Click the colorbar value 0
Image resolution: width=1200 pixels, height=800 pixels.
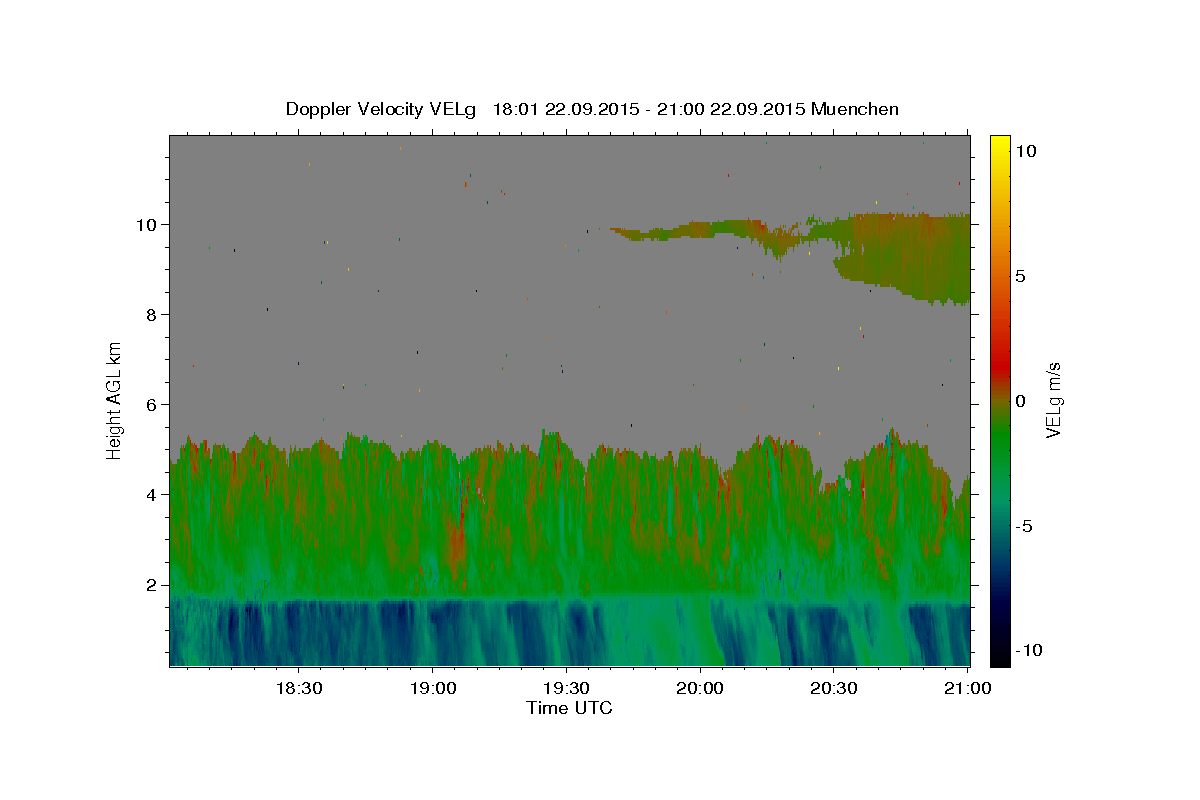(x=1021, y=401)
